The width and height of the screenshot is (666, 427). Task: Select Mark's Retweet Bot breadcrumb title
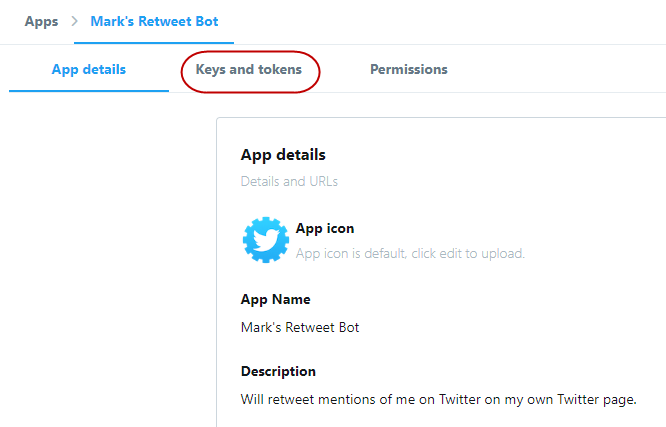tap(154, 20)
